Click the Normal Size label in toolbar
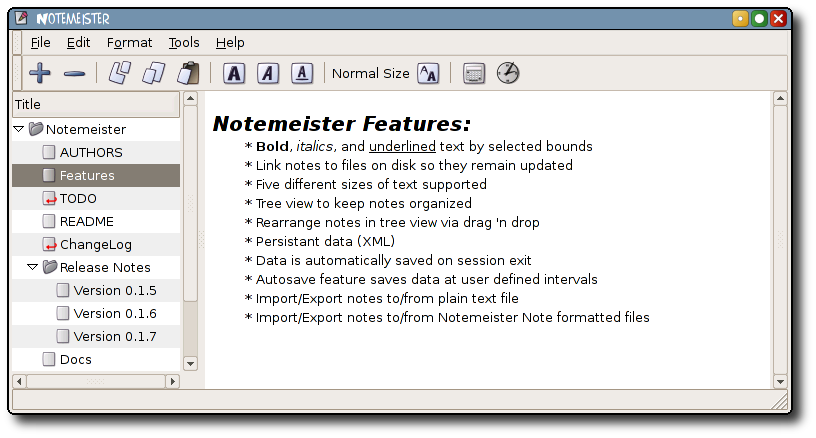Screen dimensions: 816x438 (x=371, y=73)
